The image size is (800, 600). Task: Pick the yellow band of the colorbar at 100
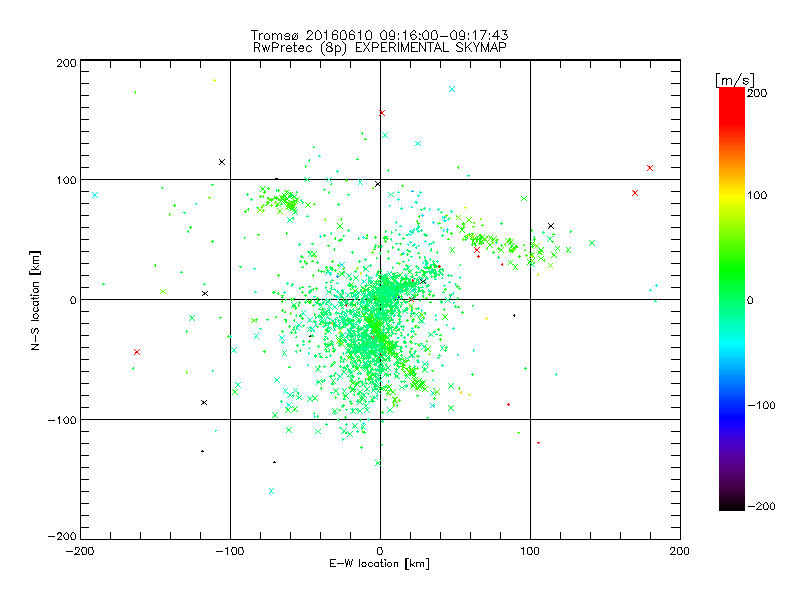pos(732,195)
